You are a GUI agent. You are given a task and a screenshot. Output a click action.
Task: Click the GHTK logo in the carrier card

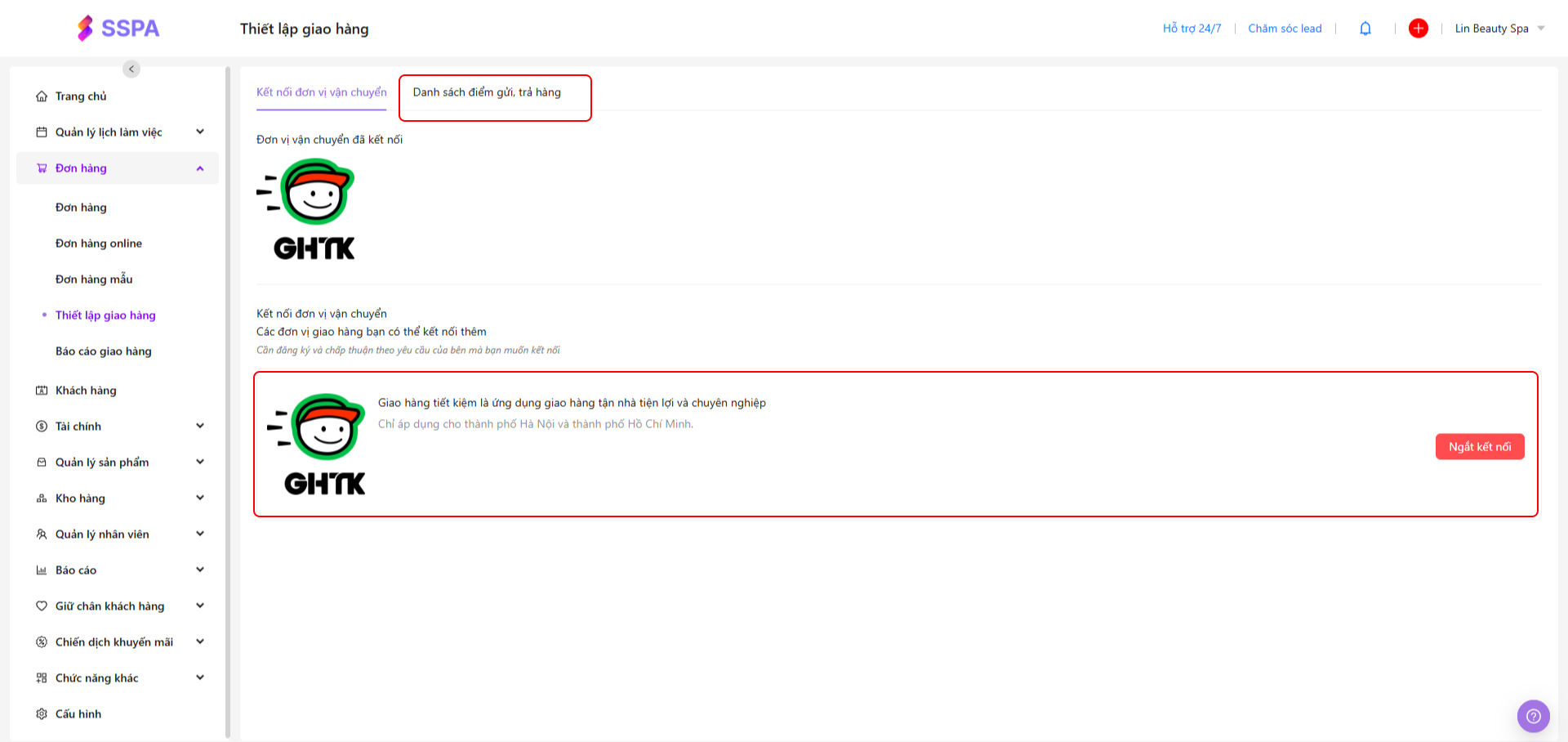pyautogui.click(x=317, y=445)
